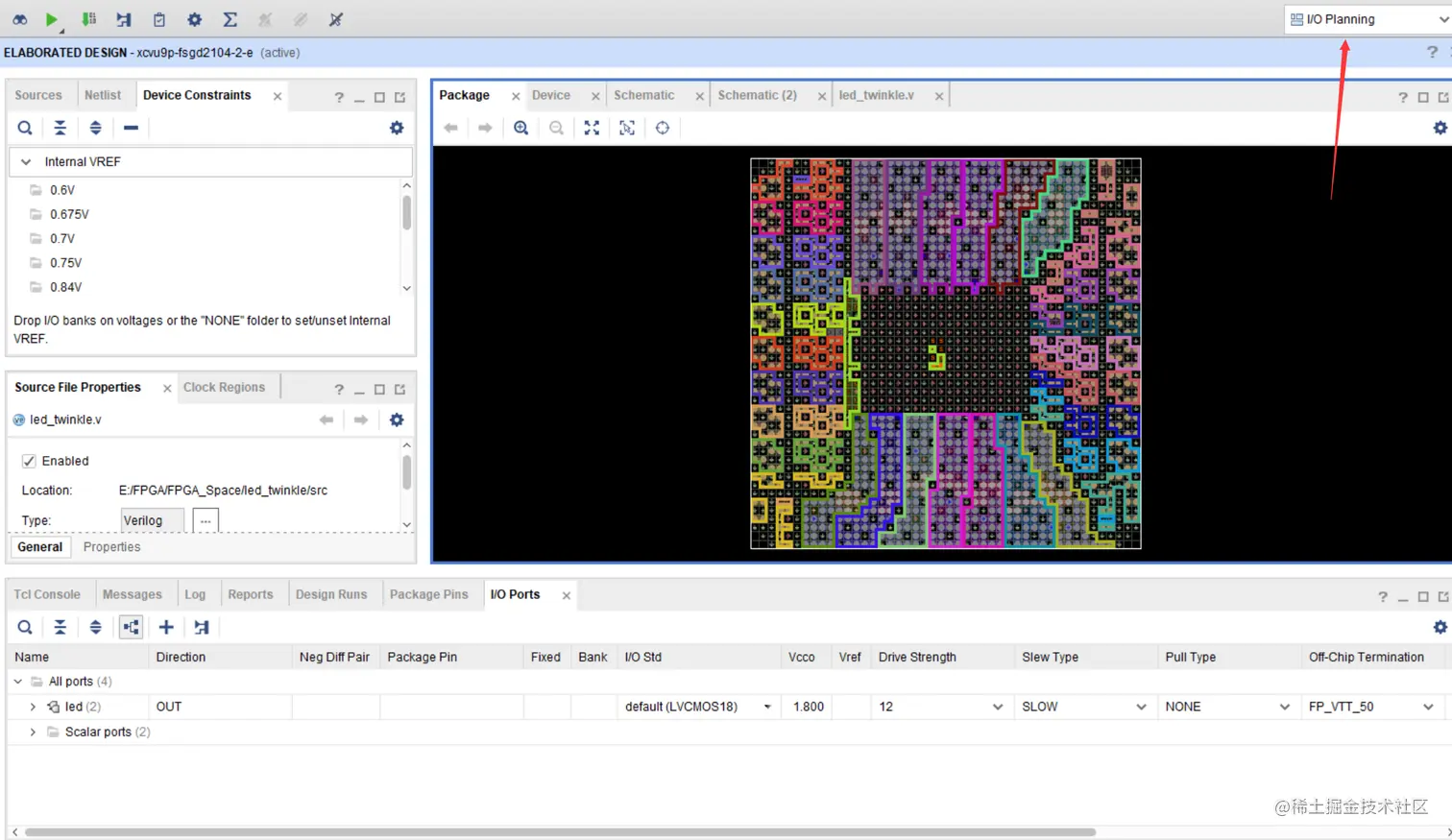Close the I/O Ports tab
This screenshot has width=1452, height=840.
(x=567, y=595)
